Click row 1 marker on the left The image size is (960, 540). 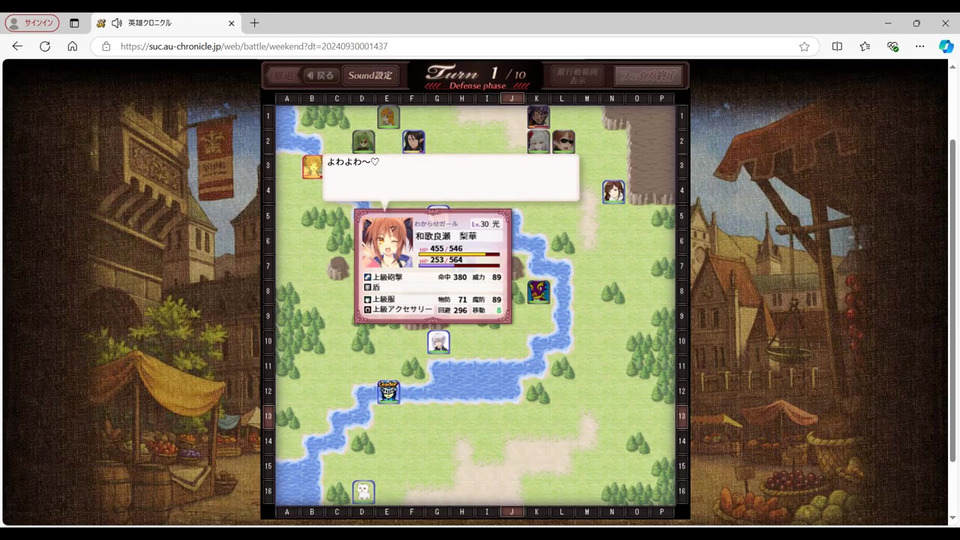tap(268, 116)
